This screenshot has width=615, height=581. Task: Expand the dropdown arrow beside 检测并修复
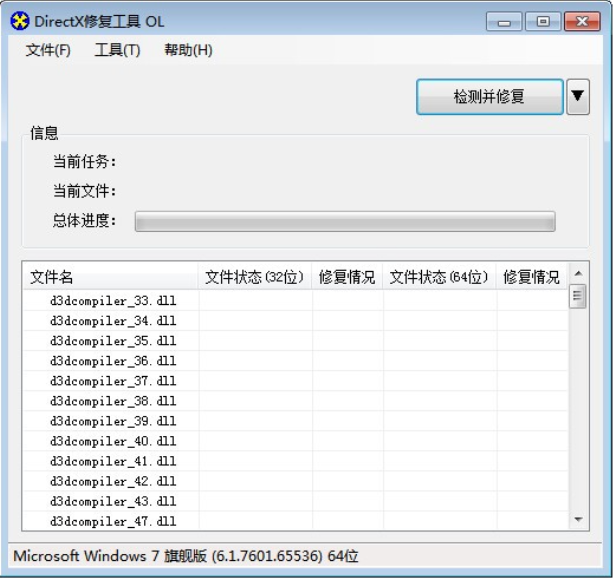coord(578,97)
